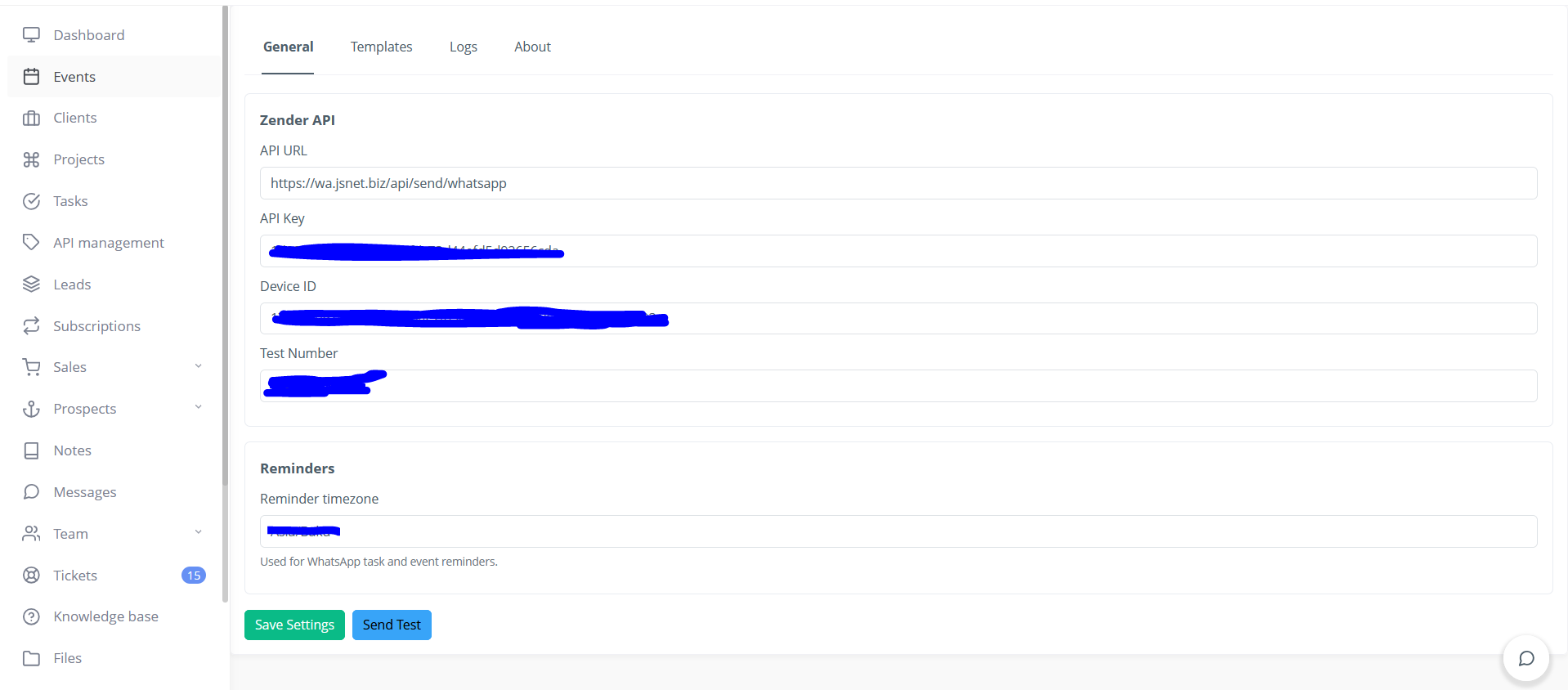This screenshot has width=1568, height=690.
Task: Switch to the Logs tab
Action: 464,47
